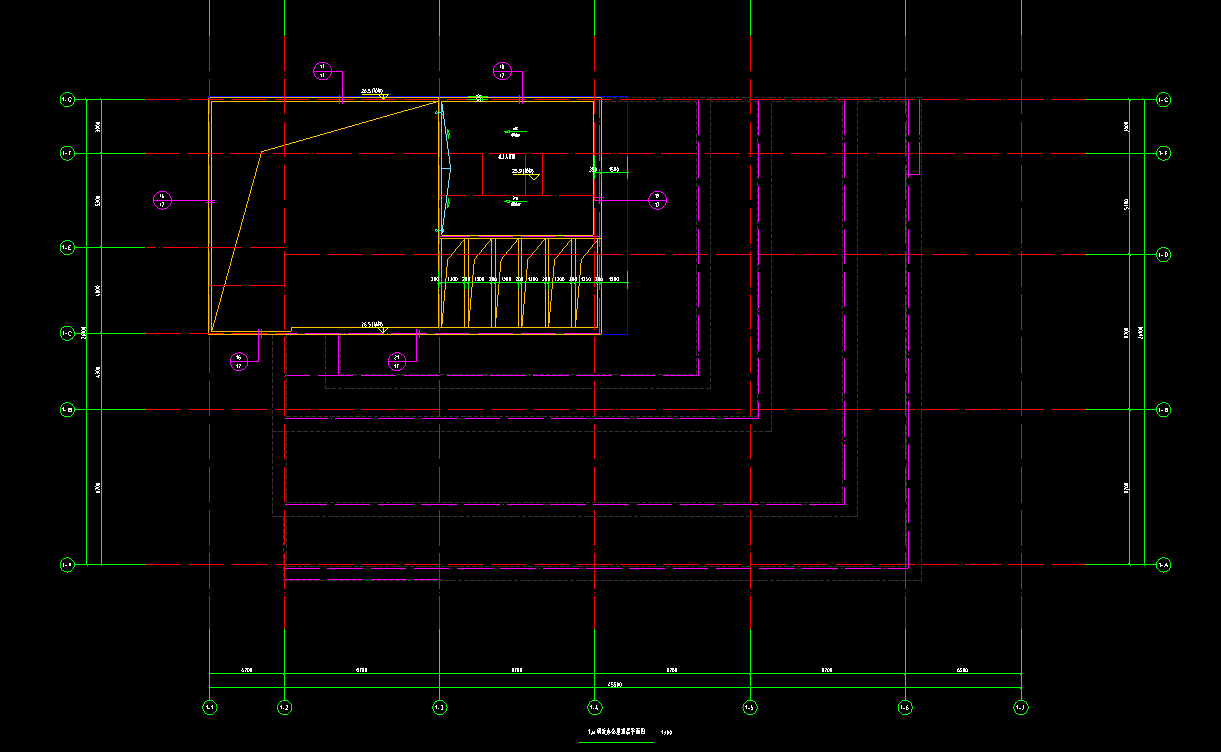Click the magenta section marker right of the roof outline

[657, 199]
